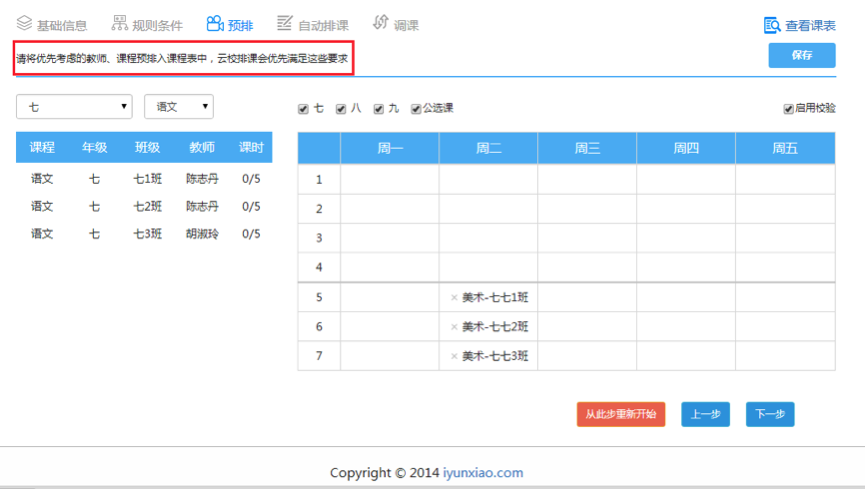Viewport: 866px width, 490px height.
Task: Uncheck the 七 grade checkbox
Action: 304,109
